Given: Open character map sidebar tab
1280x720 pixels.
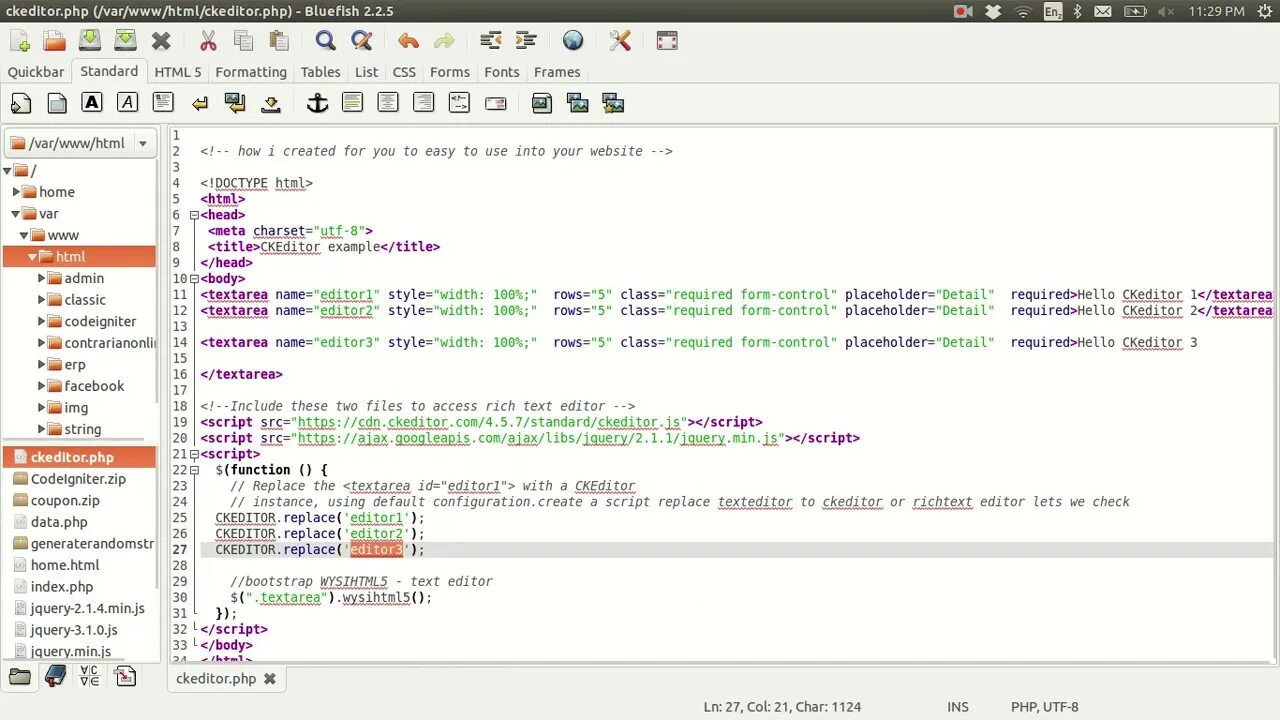Looking at the screenshot, I should (x=89, y=677).
